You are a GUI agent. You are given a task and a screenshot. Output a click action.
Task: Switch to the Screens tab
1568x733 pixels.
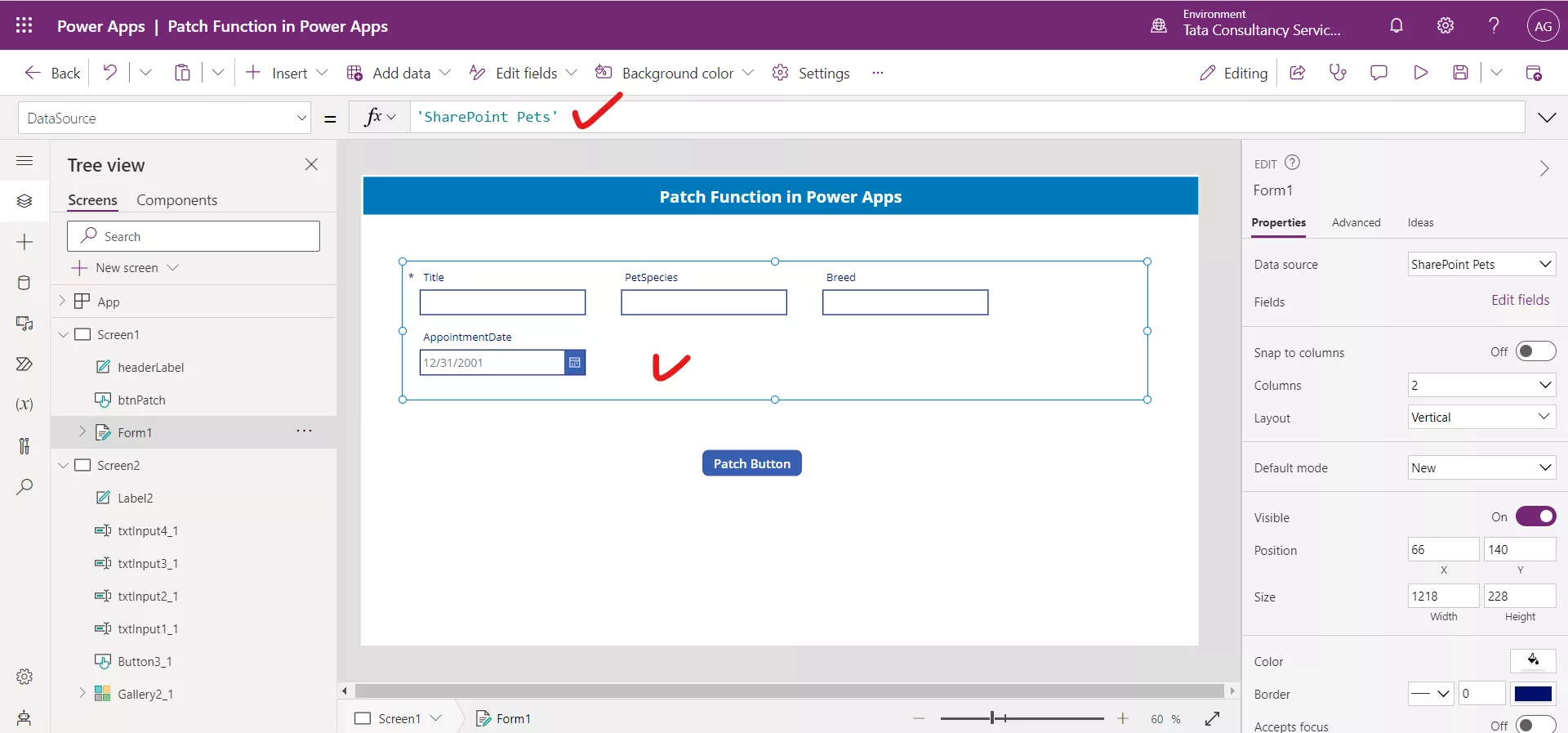(92, 200)
